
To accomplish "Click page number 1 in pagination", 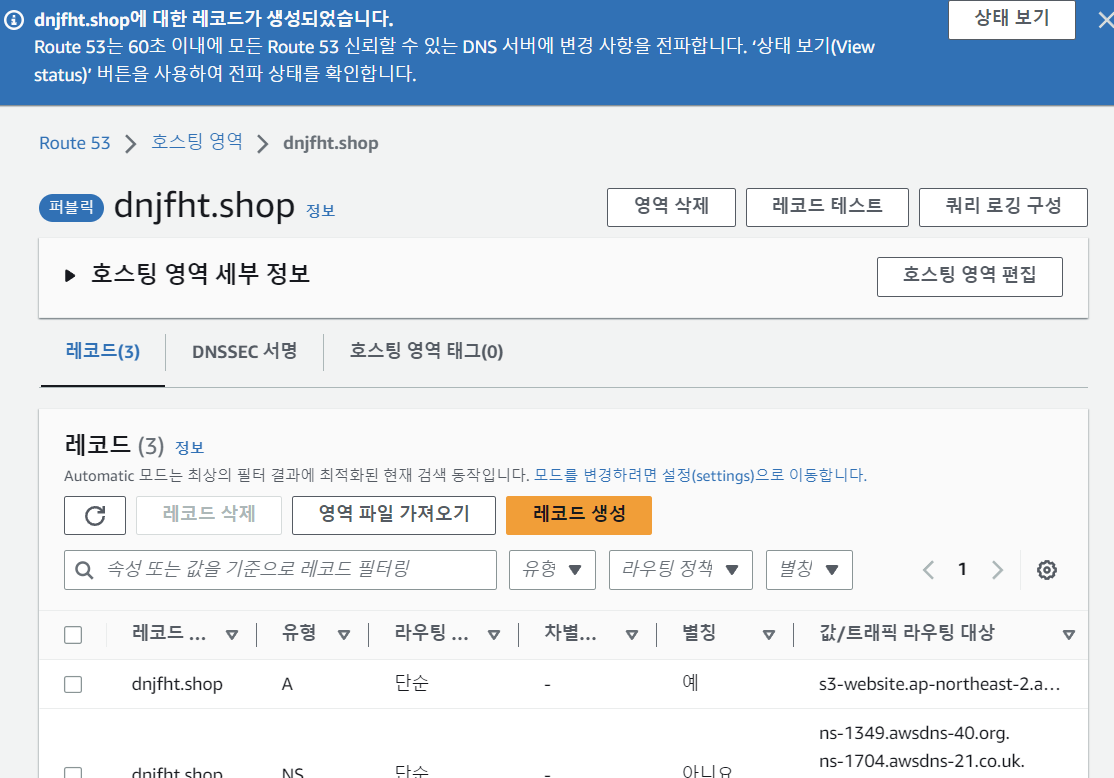I will (x=962, y=569).
